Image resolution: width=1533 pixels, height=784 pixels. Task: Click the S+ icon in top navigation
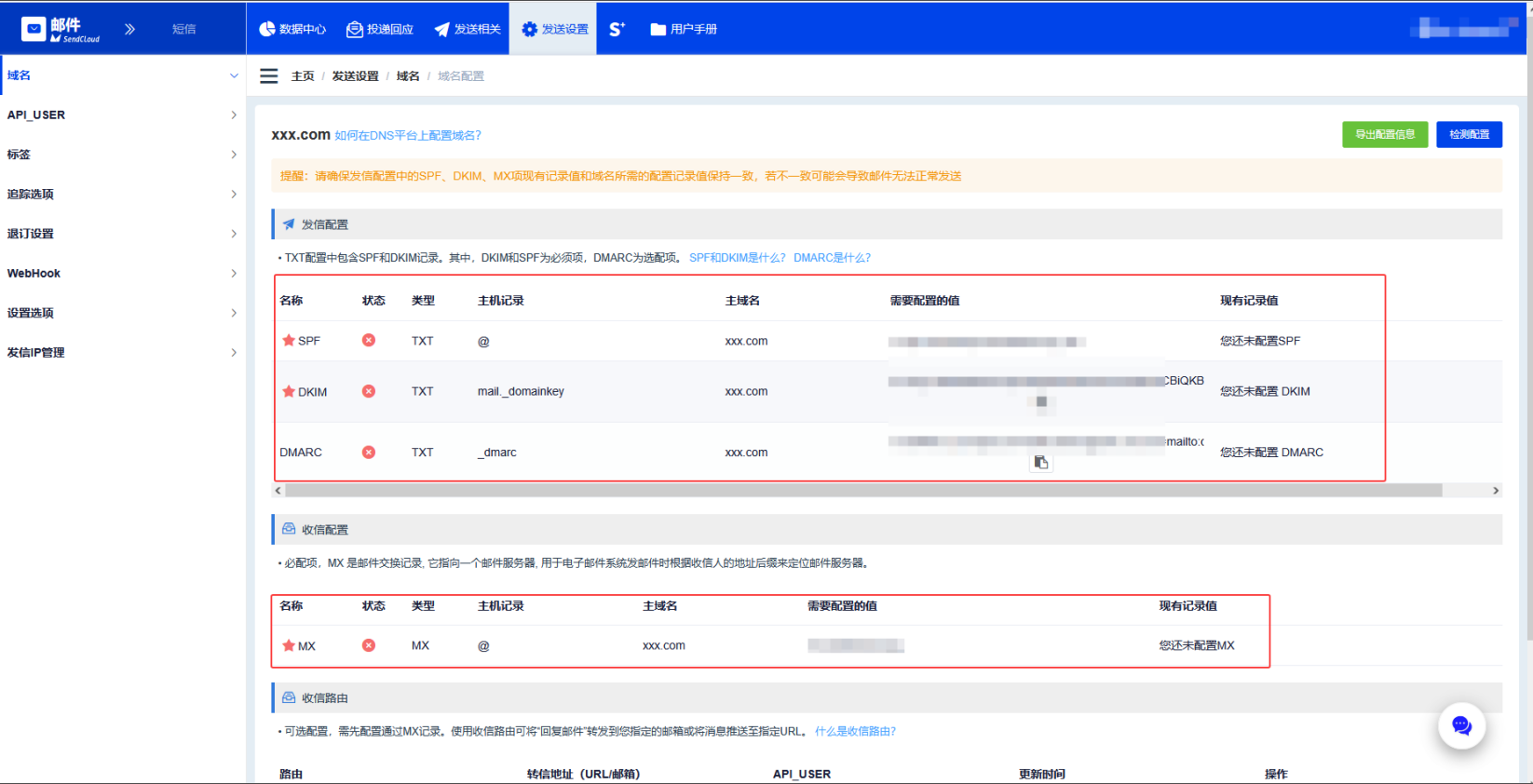617,29
